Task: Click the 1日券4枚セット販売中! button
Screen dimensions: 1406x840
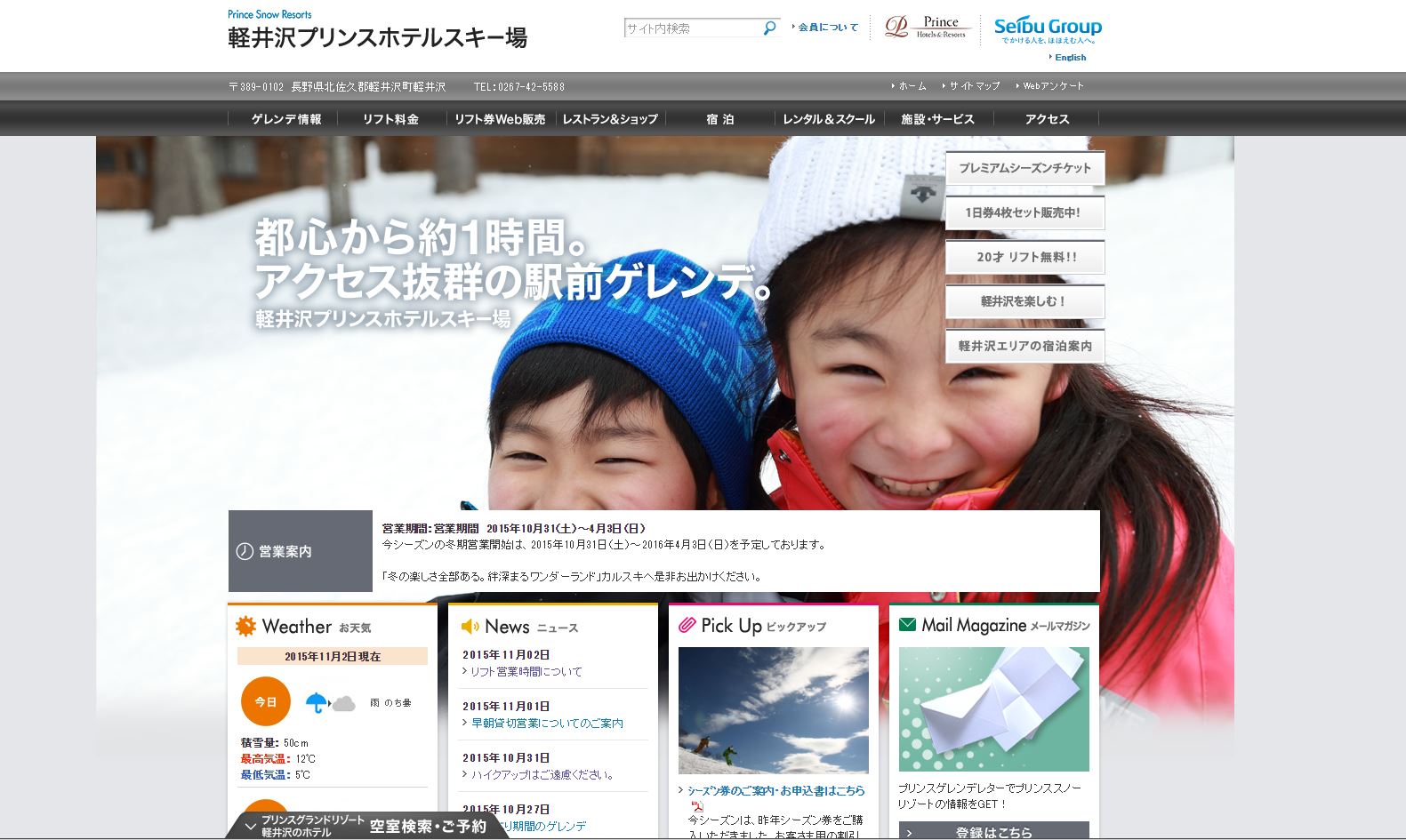Action: point(1024,212)
